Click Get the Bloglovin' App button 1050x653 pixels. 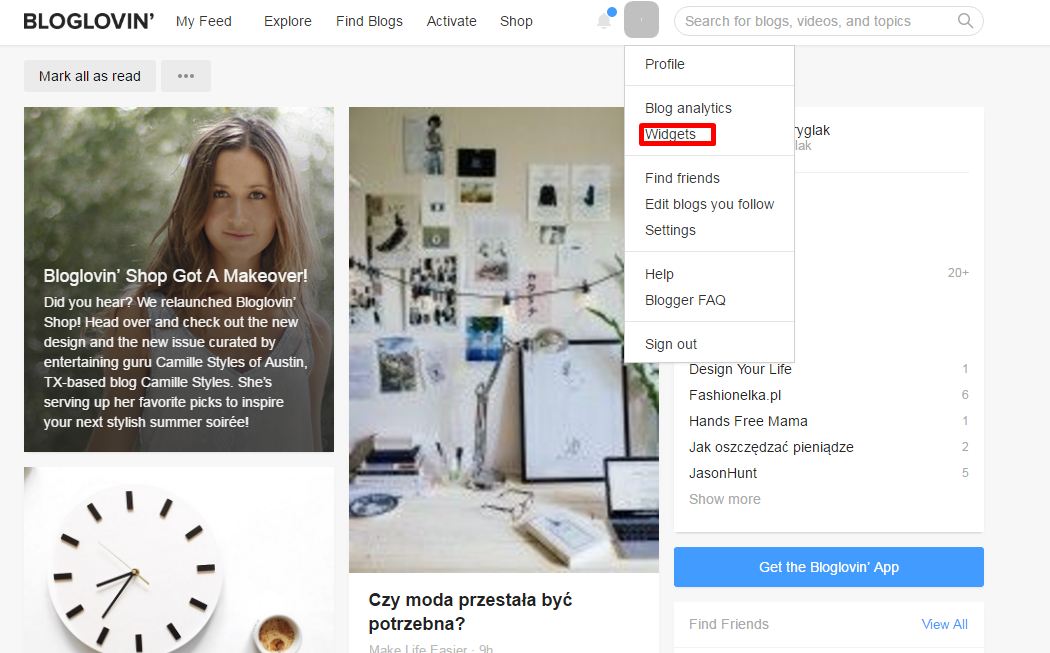coord(828,567)
